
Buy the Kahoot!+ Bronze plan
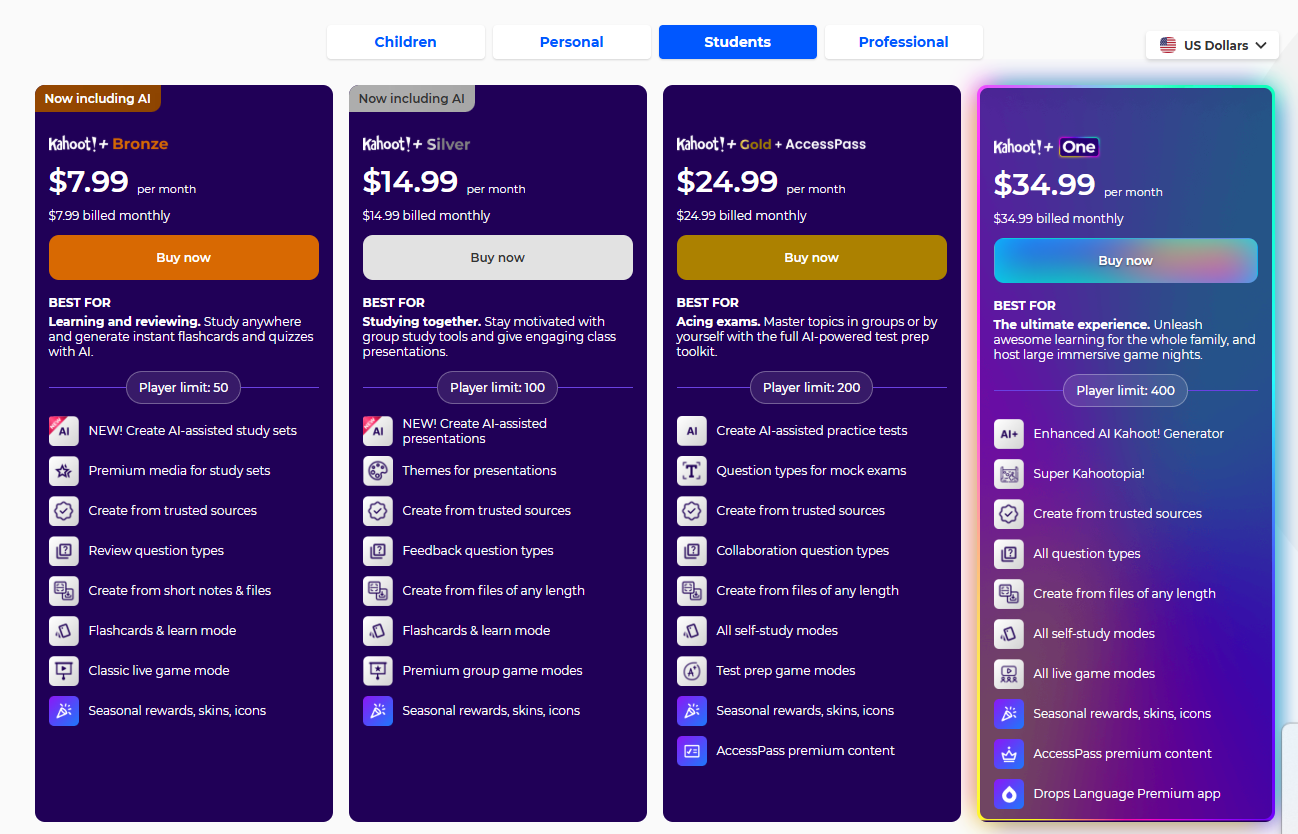184,257
